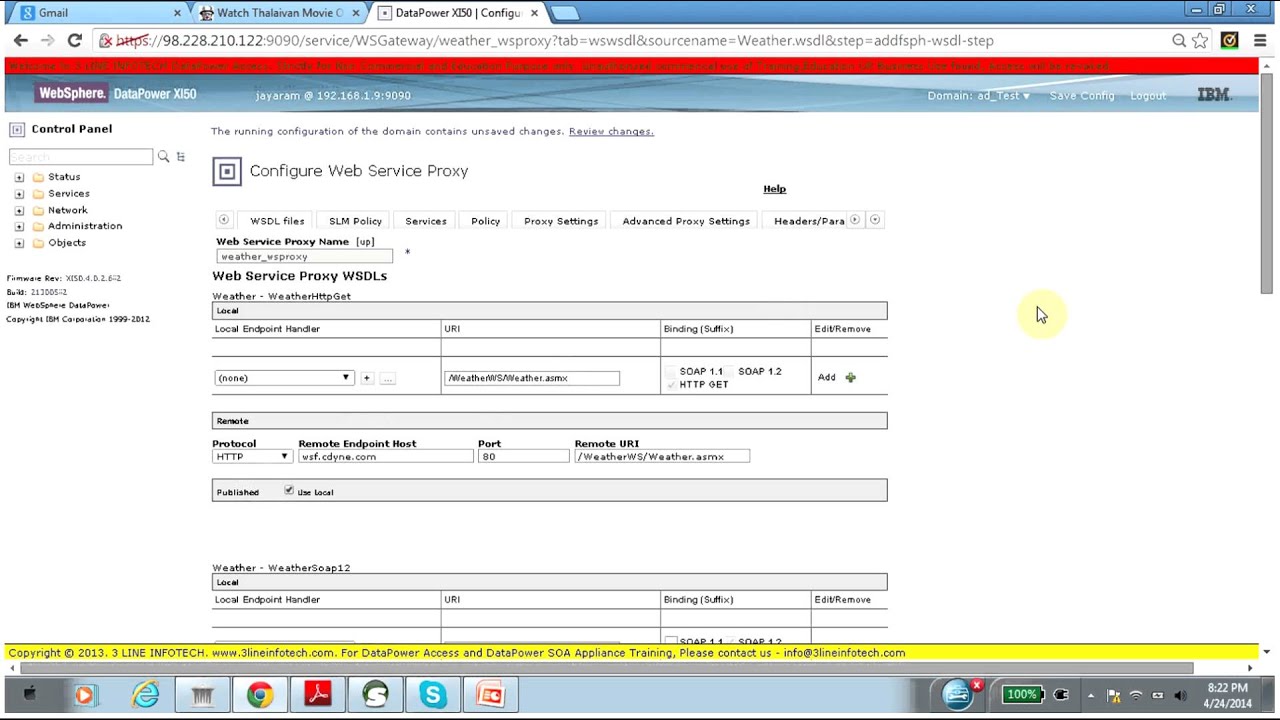
Task: Switch to the WSDL files tab
Action: click(277, 221)
